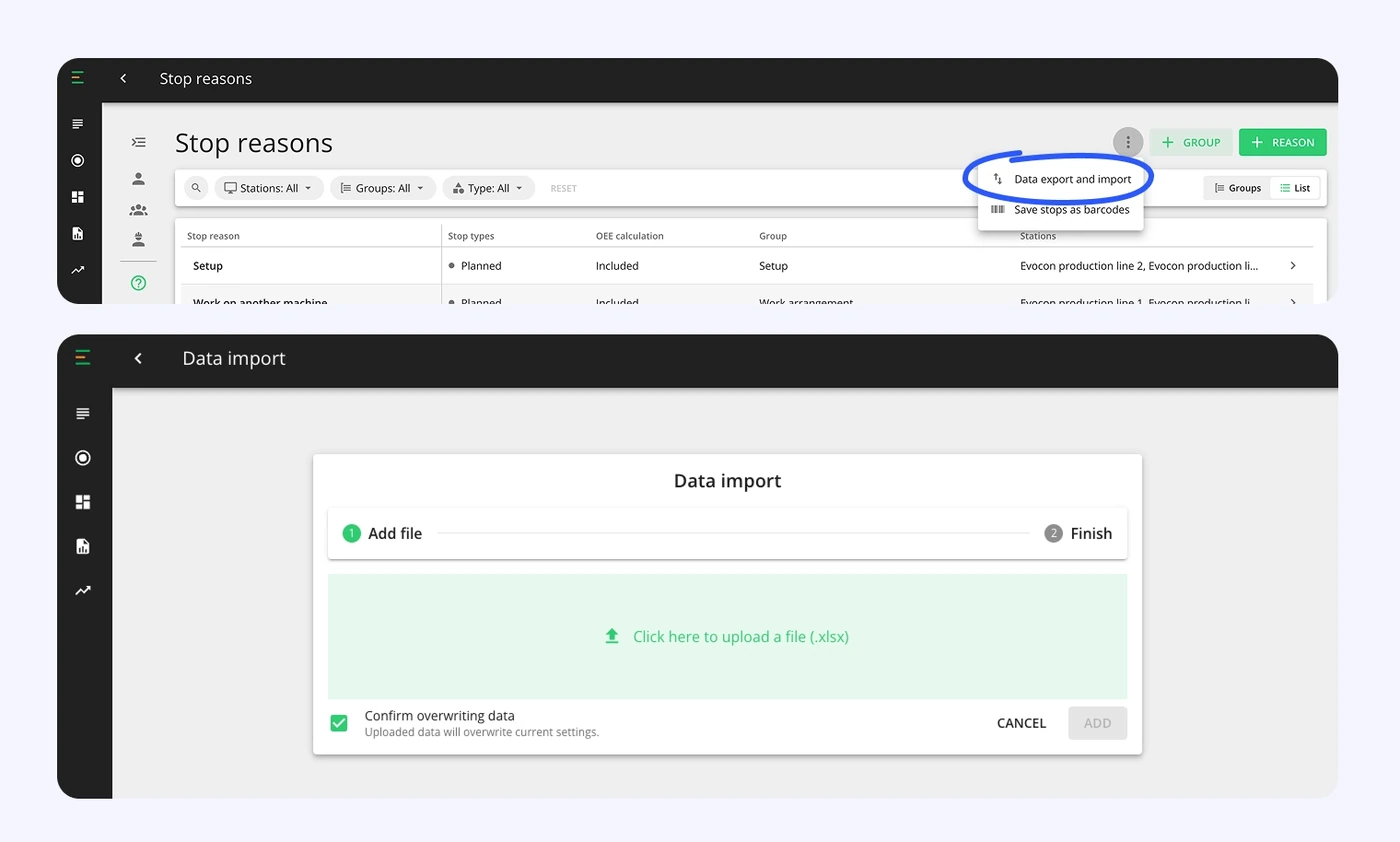Image resolution: width=1400 pixels, height=842 pixels.
Task: Click the three-dot more options button
Action: point(1128,142)
